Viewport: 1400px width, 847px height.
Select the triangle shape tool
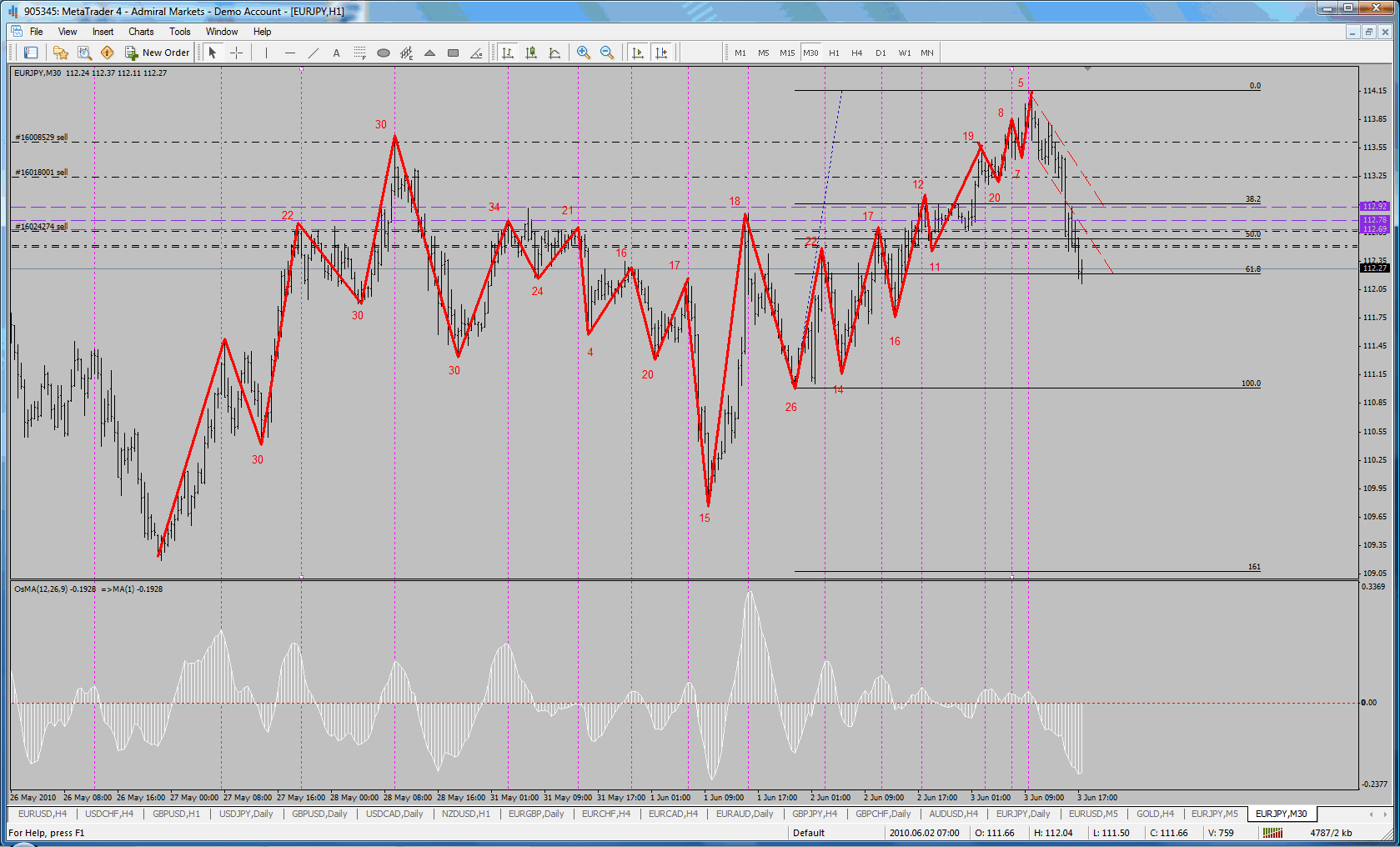429,53
